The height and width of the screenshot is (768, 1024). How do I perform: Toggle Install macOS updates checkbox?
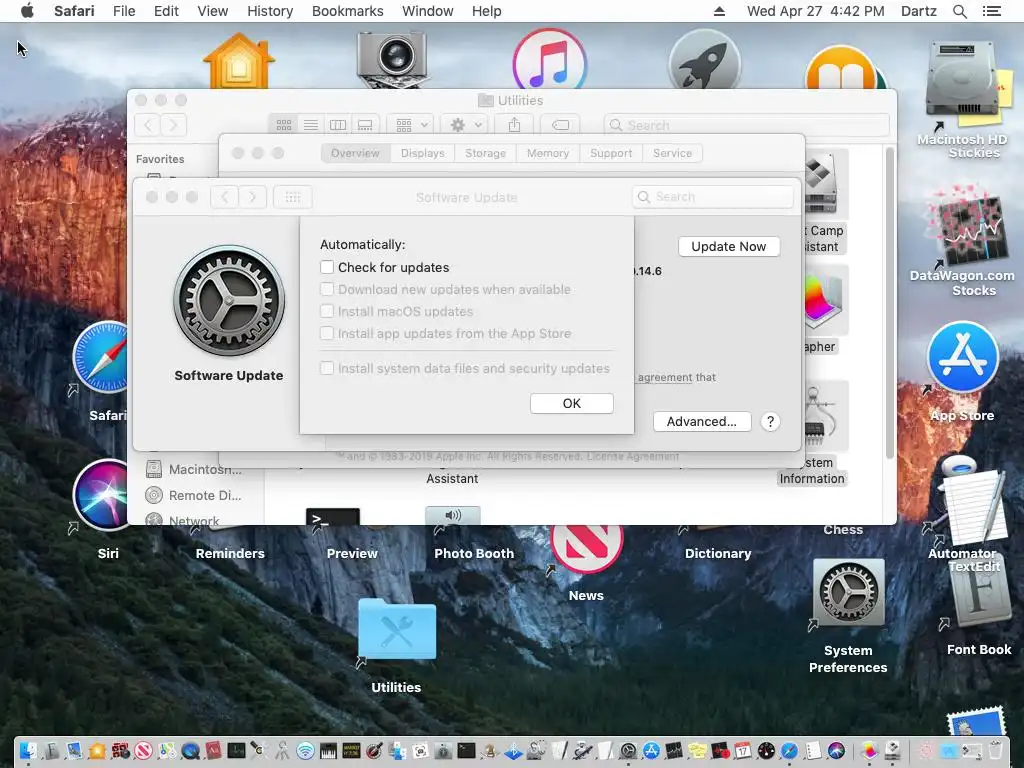(327, 312)
